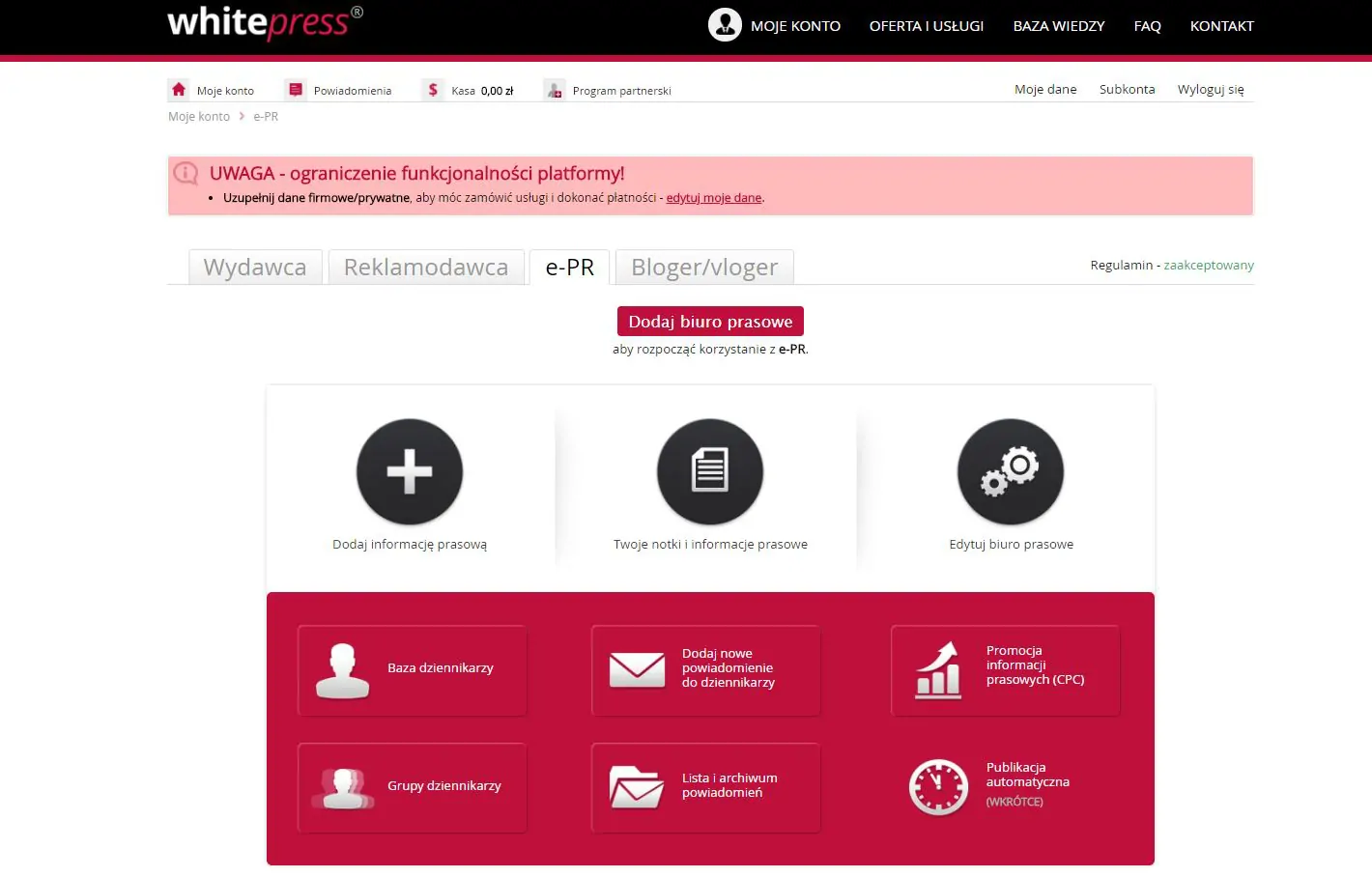Open MOJE KONTO in top navigation

pos(795,26)
